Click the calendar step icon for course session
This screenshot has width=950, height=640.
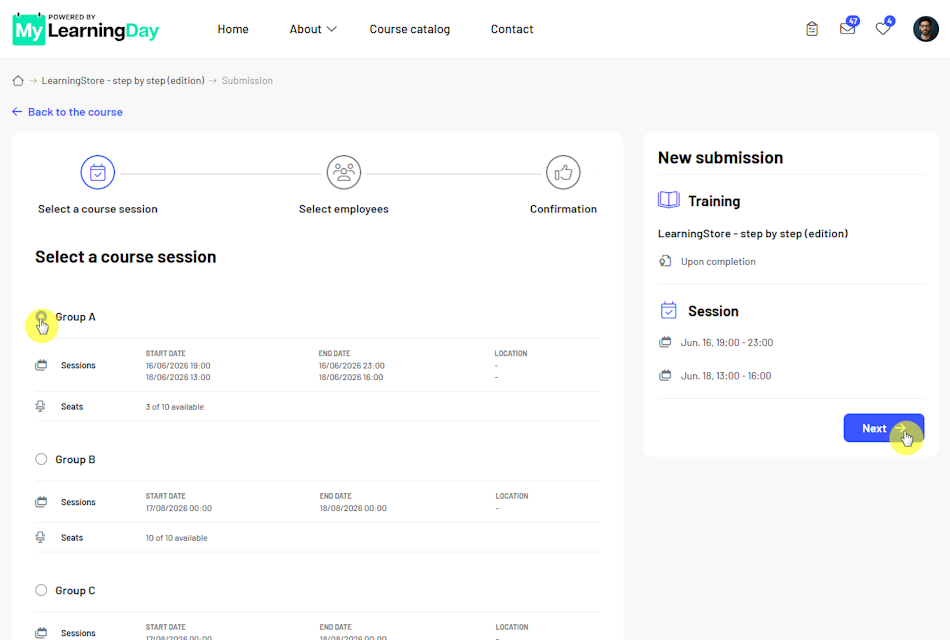click(x=98, y=173)
